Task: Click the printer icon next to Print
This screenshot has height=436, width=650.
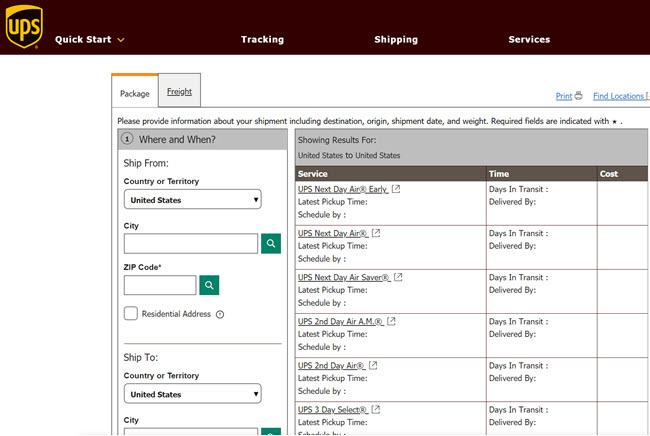Action: pyautogui.click(x=578, y=96)
